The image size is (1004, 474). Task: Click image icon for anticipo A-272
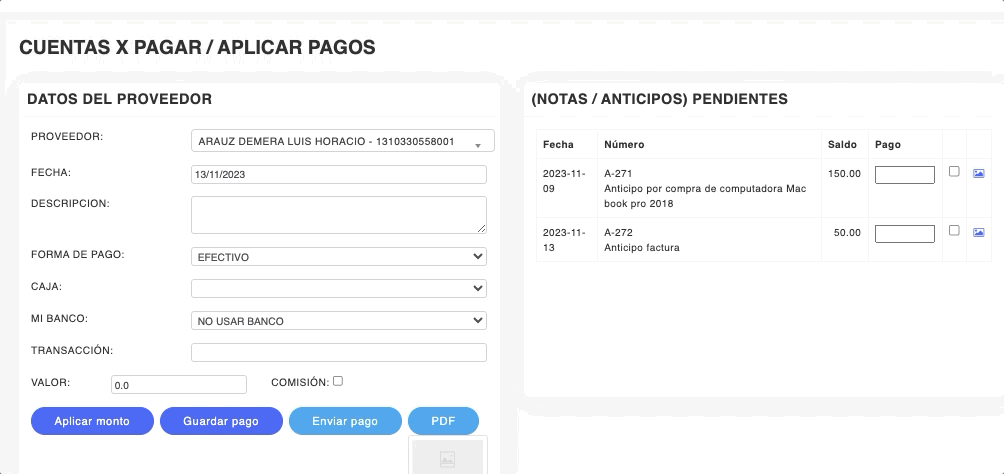978,232
